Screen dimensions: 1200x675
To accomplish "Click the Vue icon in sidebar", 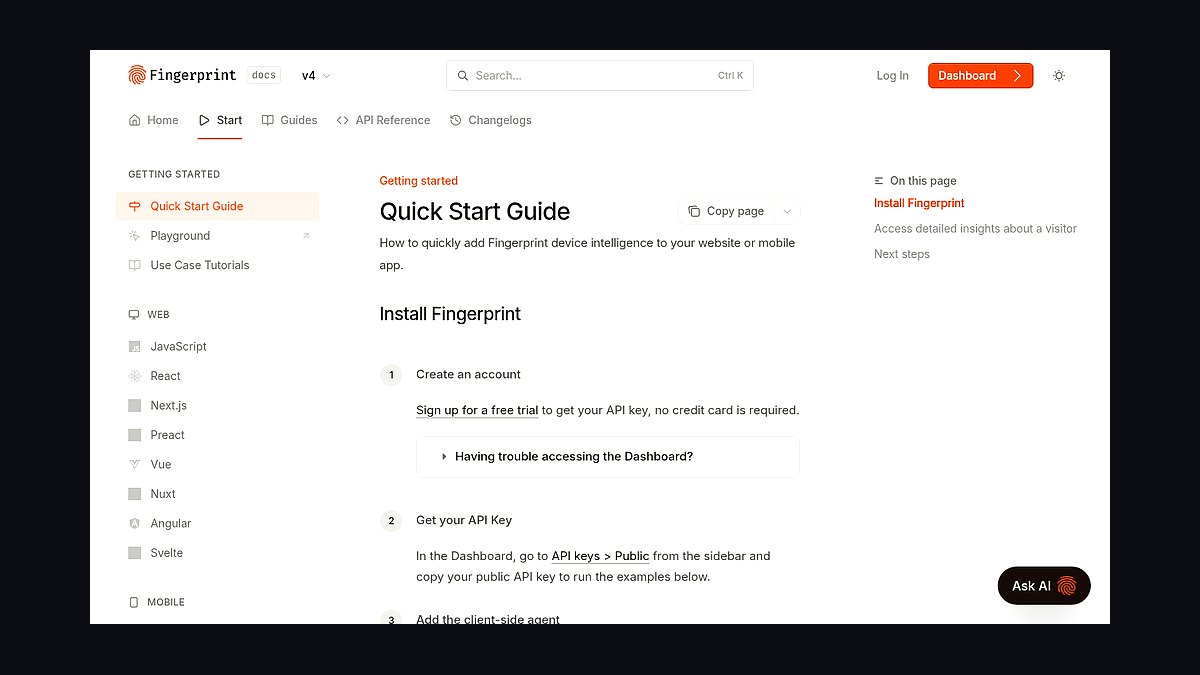I will (134, 465).
